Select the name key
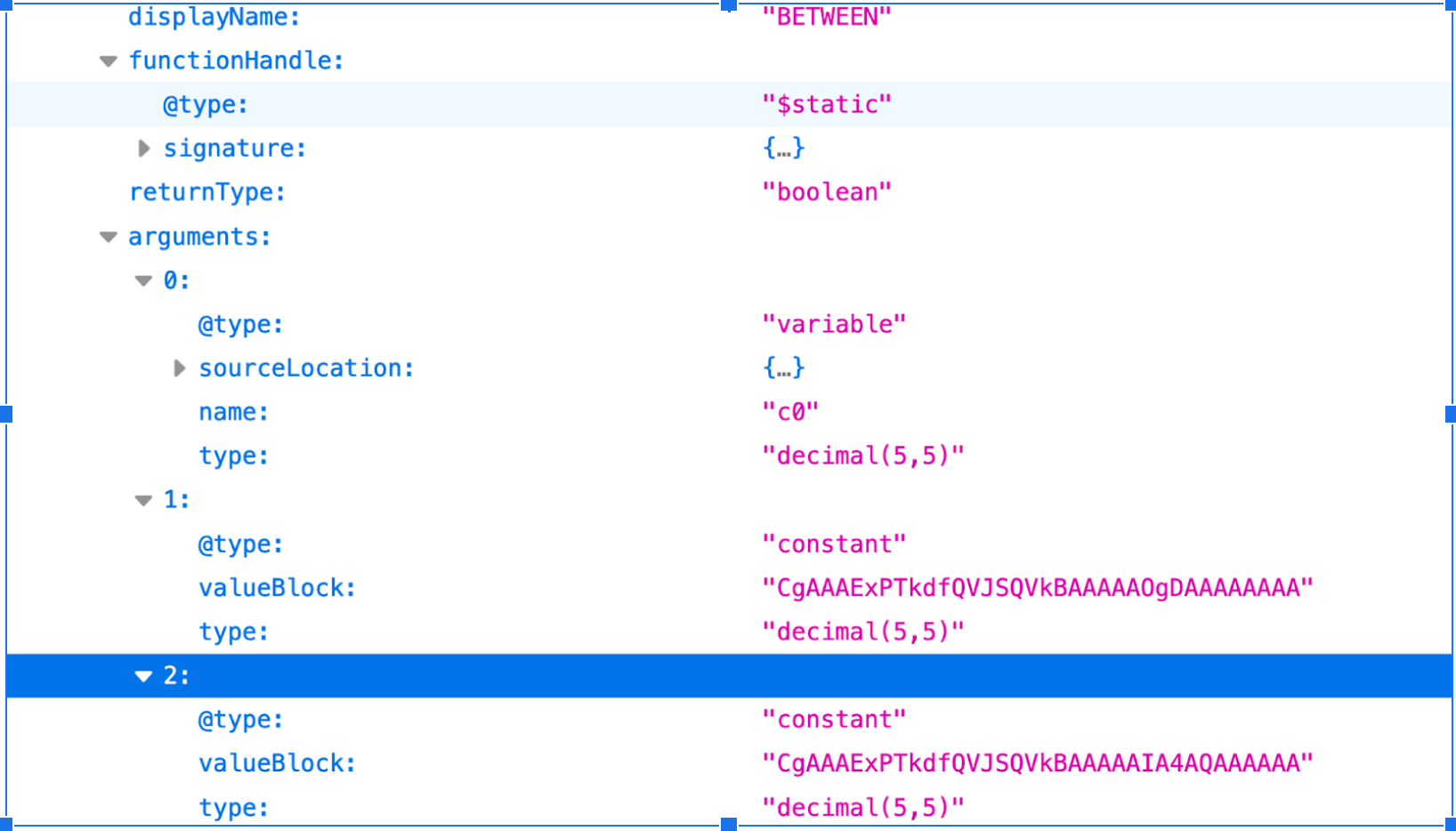The image size is (1456, 831). (233, 412)
